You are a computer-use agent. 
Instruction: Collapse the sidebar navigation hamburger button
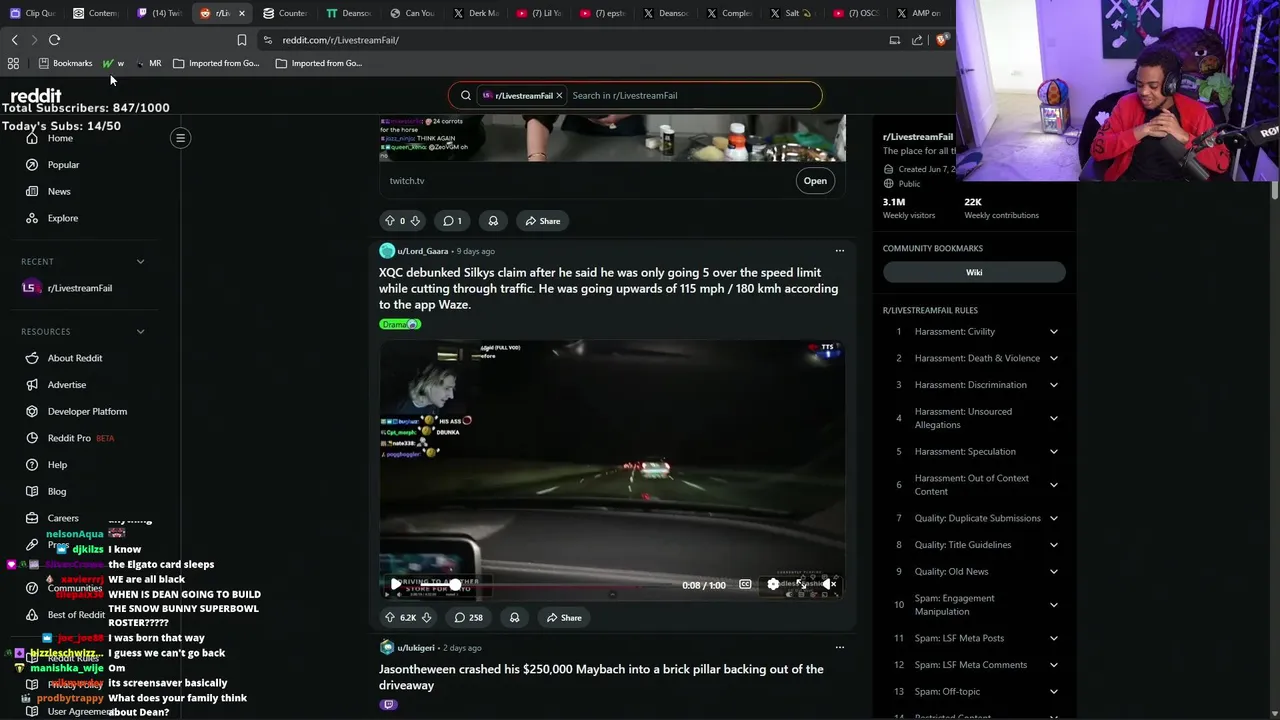tap(181, 138)
